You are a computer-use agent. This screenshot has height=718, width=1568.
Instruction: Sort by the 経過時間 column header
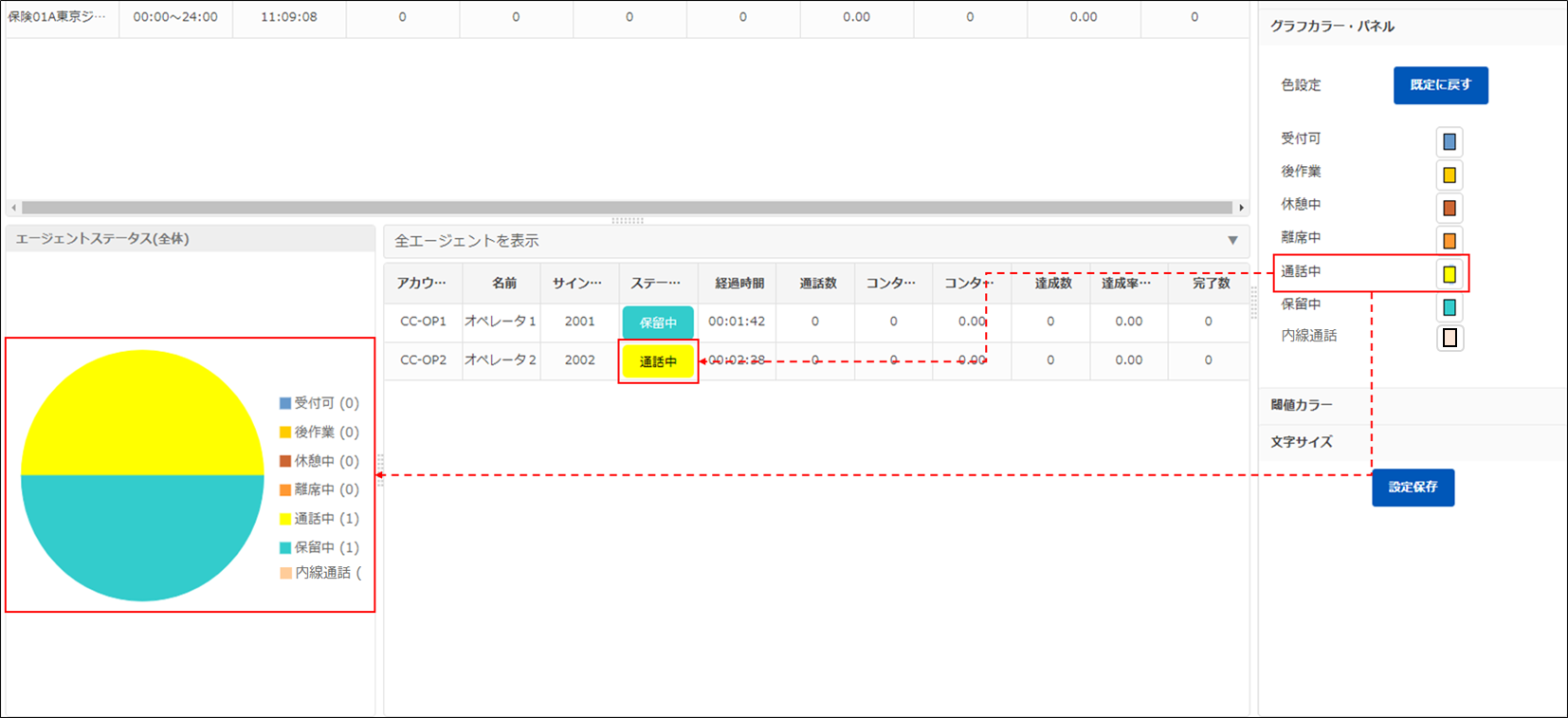[x=738, y=284]
